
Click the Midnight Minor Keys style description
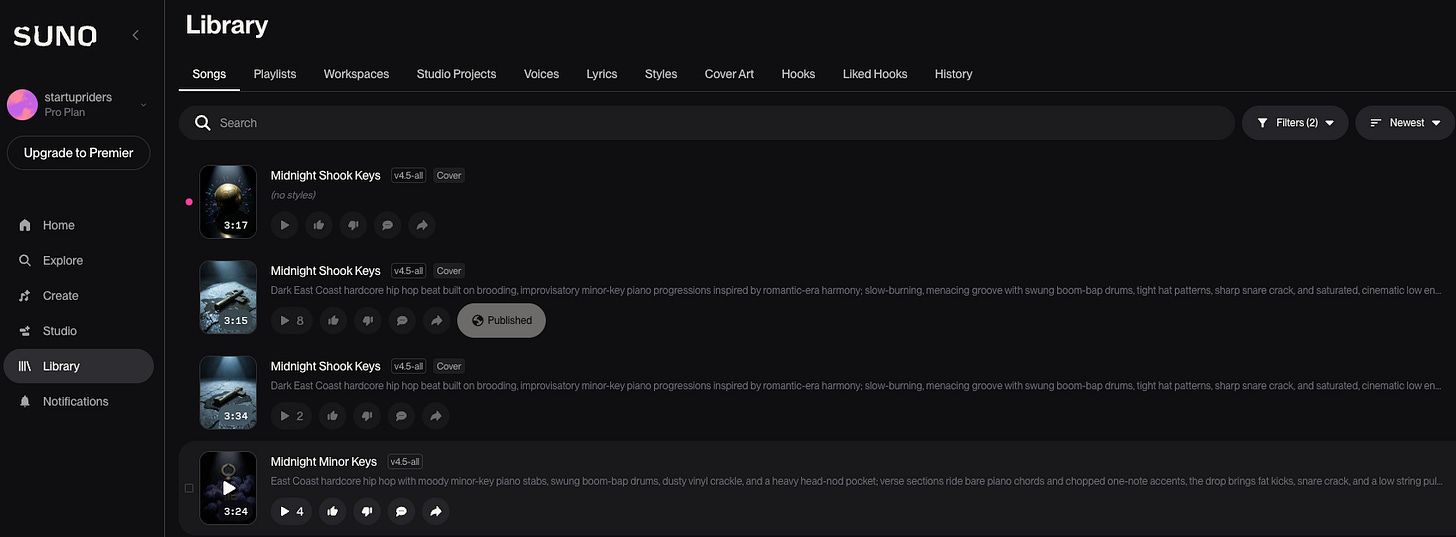pyautogui.click(x=856, y=482)
